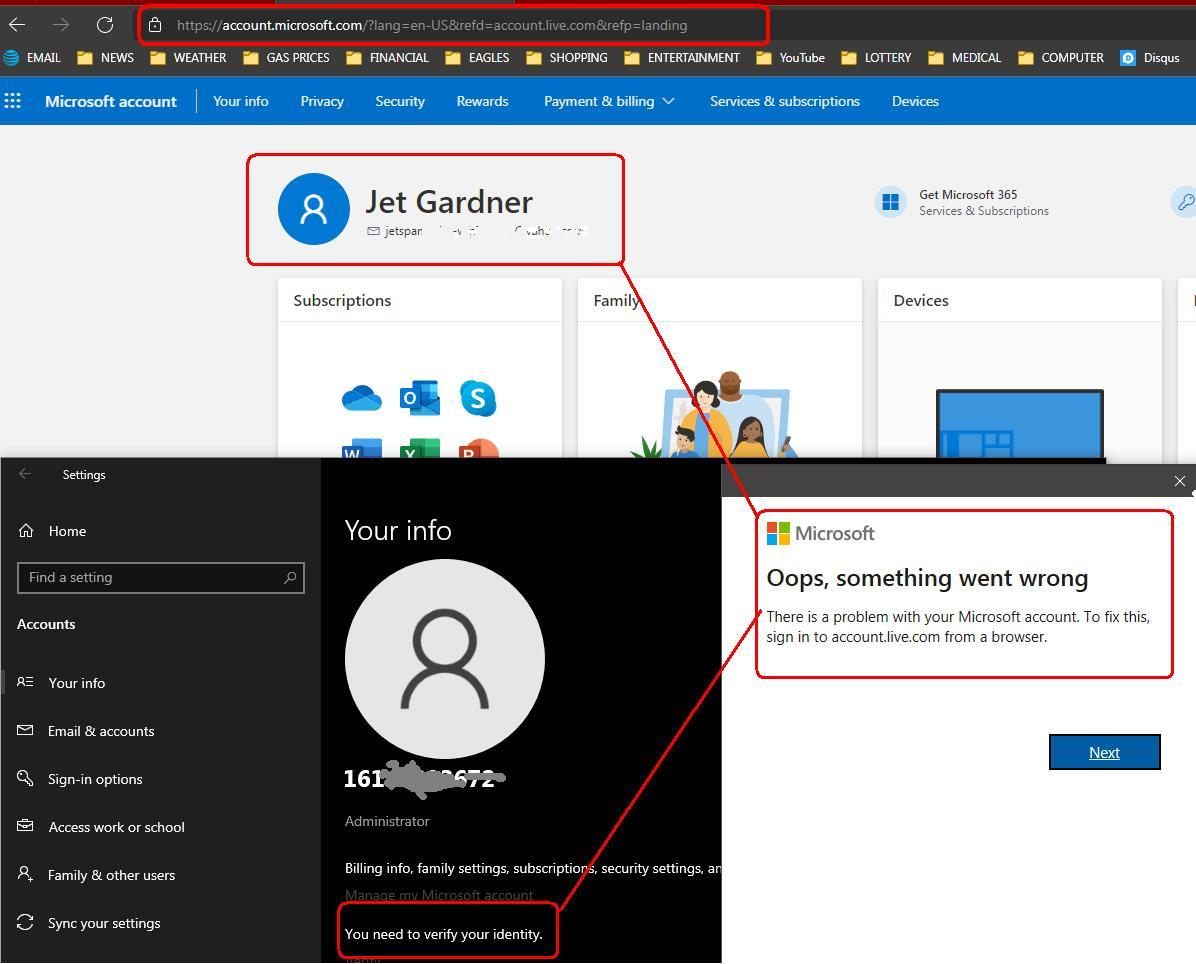Close the Microsoft error dialog
1196x964 pixels.
(x=1180, y=480)
